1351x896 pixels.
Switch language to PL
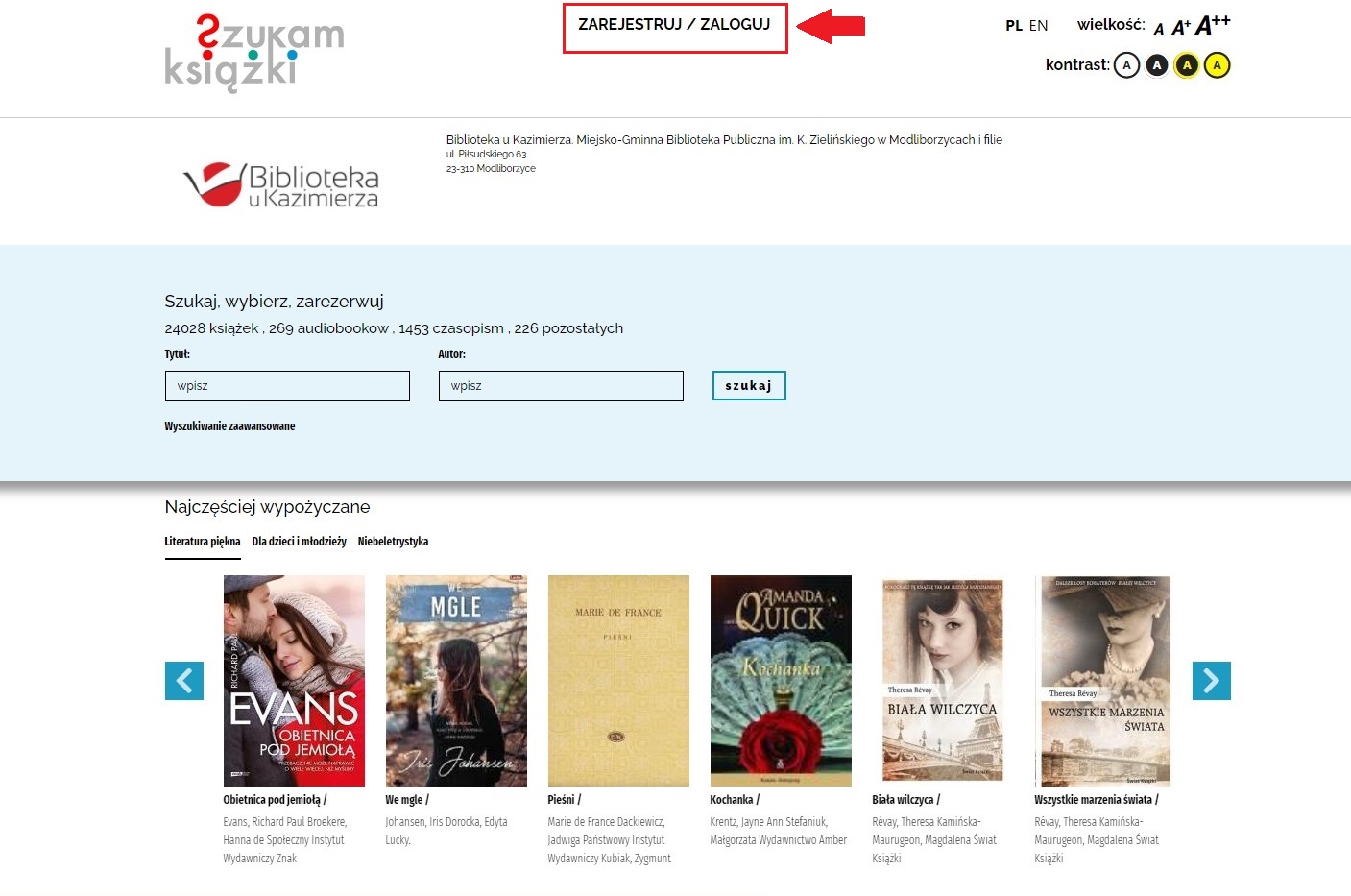click(1014, 26)
